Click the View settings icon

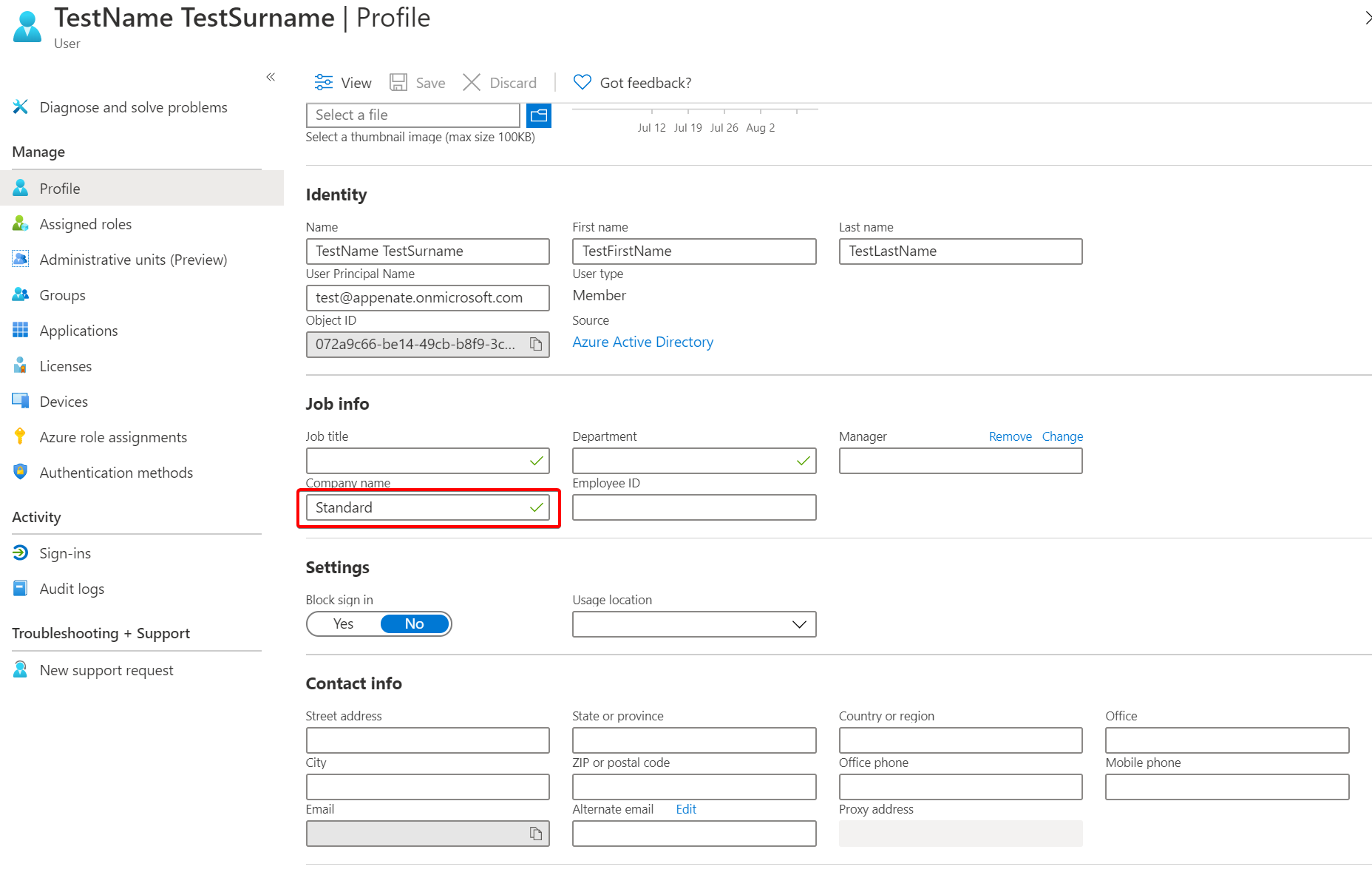point(324,82)
